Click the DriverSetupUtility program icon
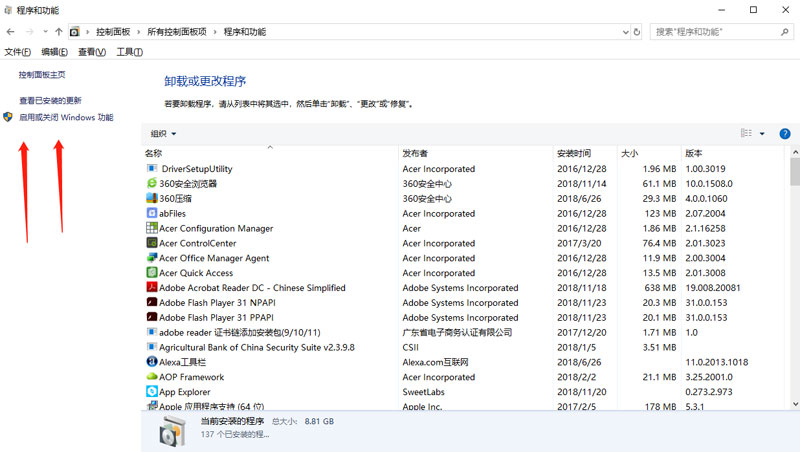800x452 pixels. click(x=152, y=168)
